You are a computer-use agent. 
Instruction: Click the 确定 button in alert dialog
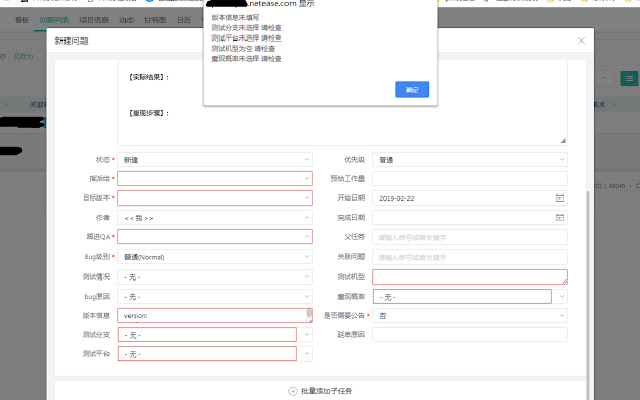point(412,89)
